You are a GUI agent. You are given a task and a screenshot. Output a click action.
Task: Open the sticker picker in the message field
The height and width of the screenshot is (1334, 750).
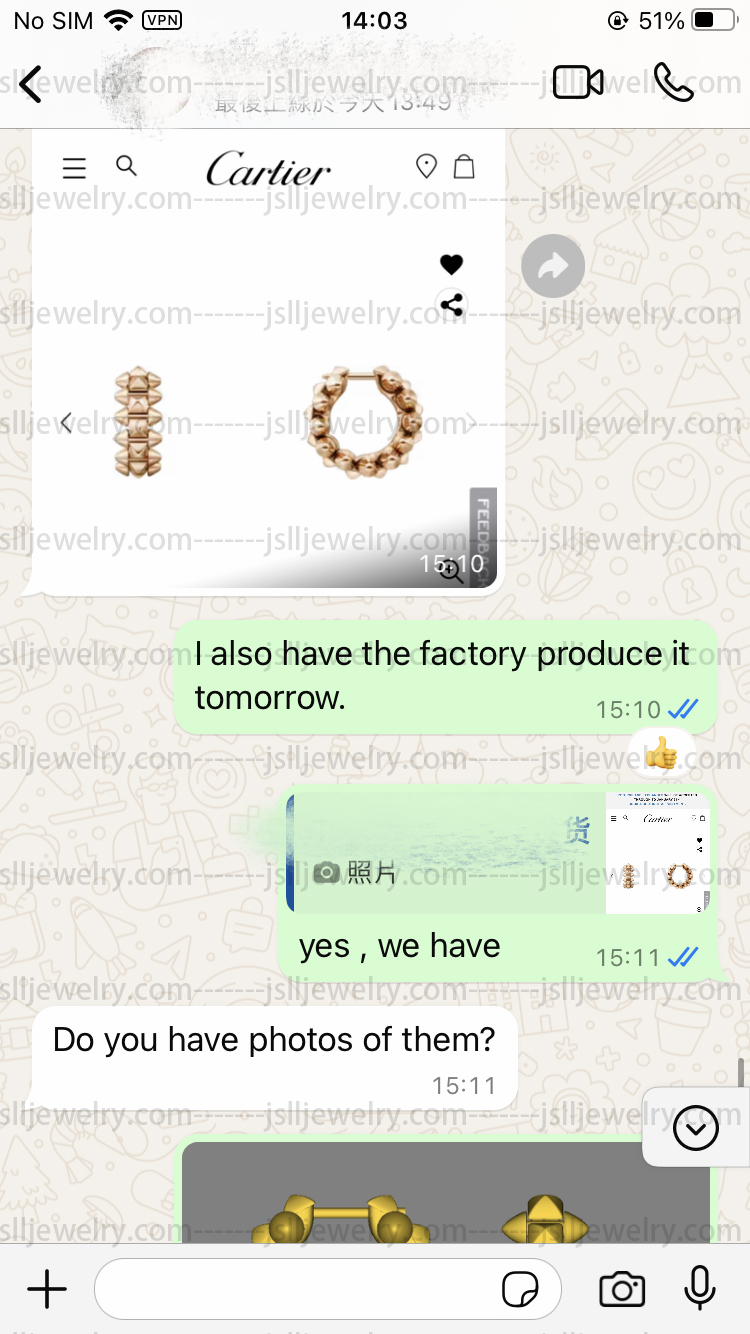click(x=520, y=1290)
